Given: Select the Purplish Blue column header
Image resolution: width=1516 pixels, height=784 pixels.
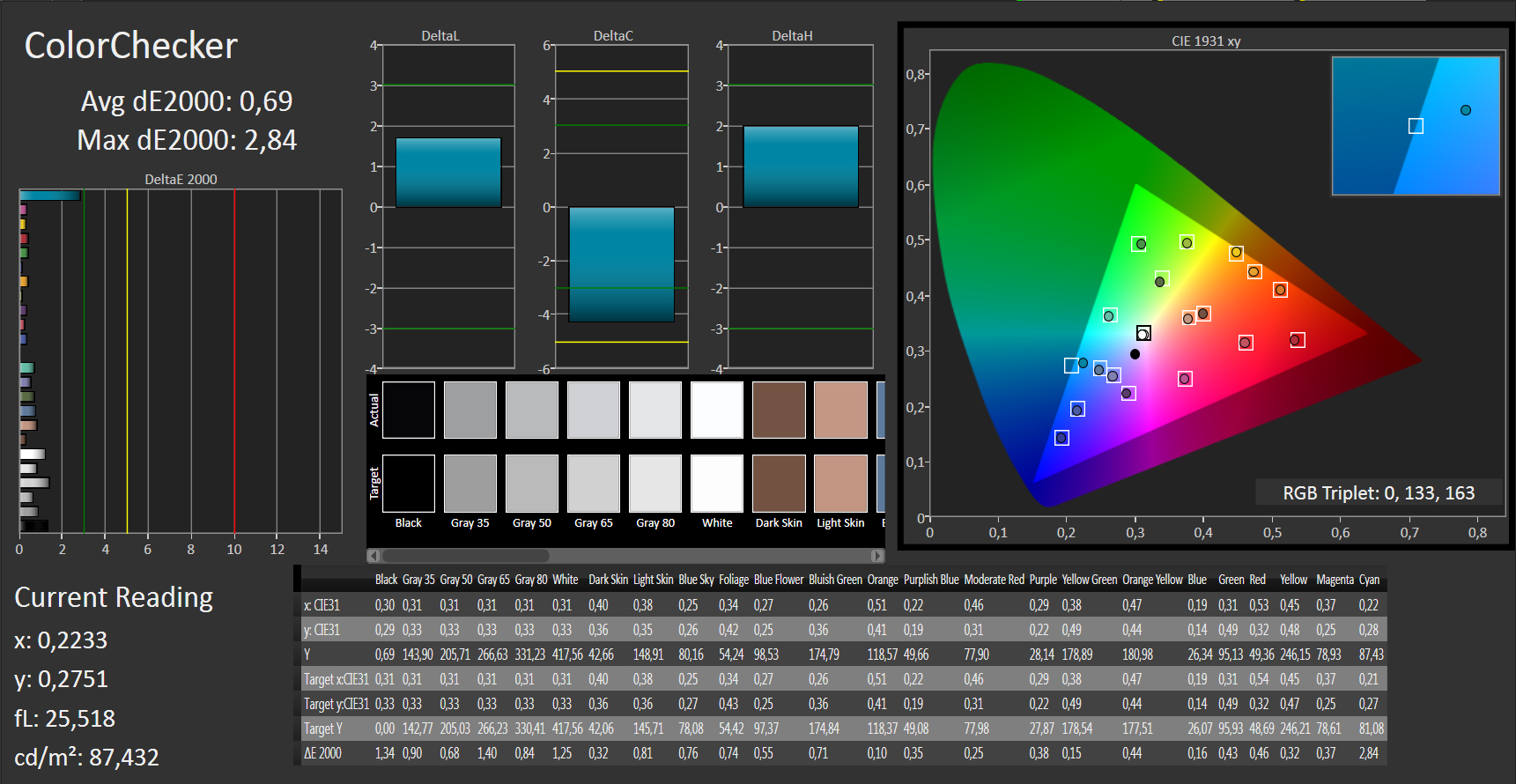Looking at the screenshot, I should [931, 580].
